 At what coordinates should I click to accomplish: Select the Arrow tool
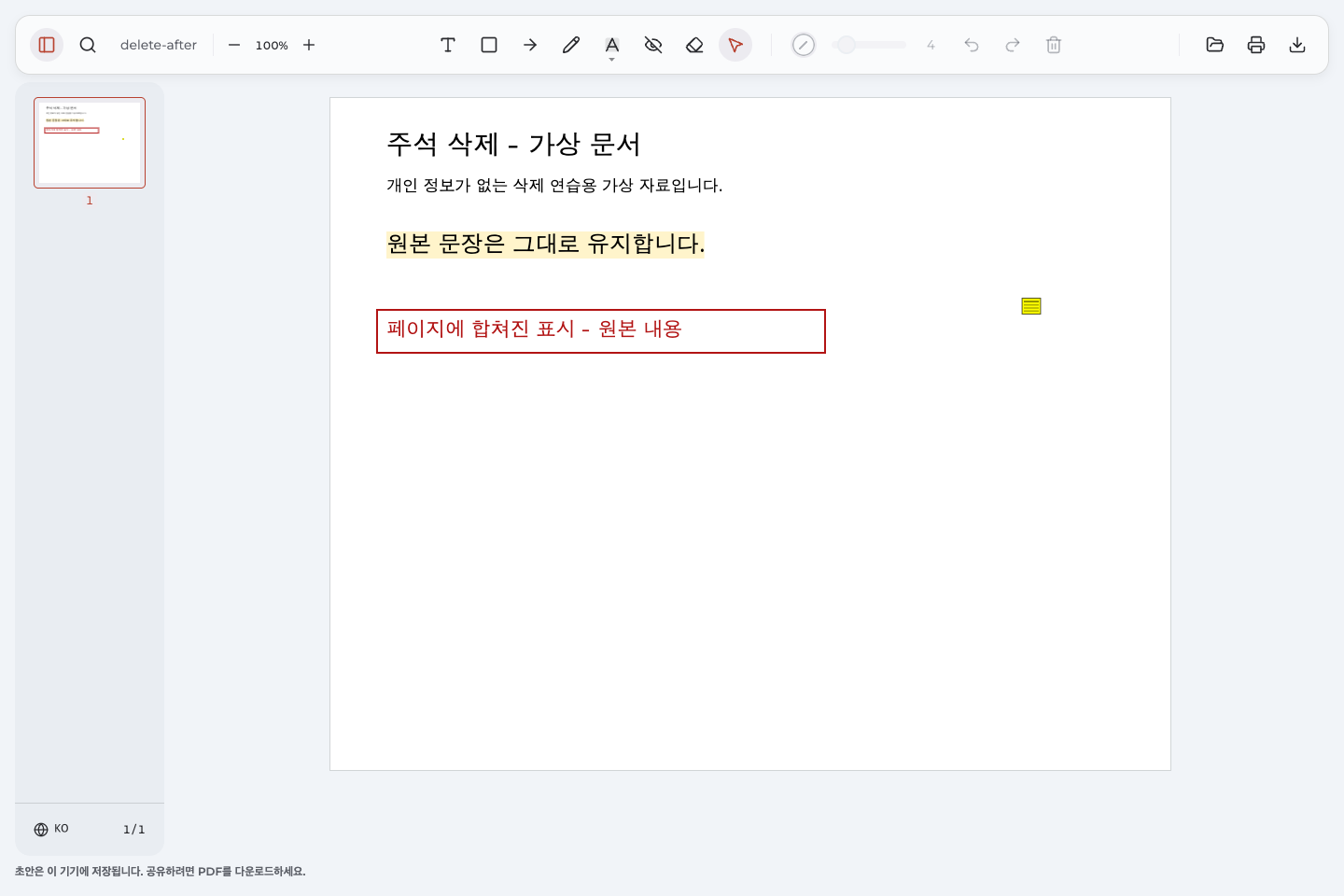click(530, 45)
